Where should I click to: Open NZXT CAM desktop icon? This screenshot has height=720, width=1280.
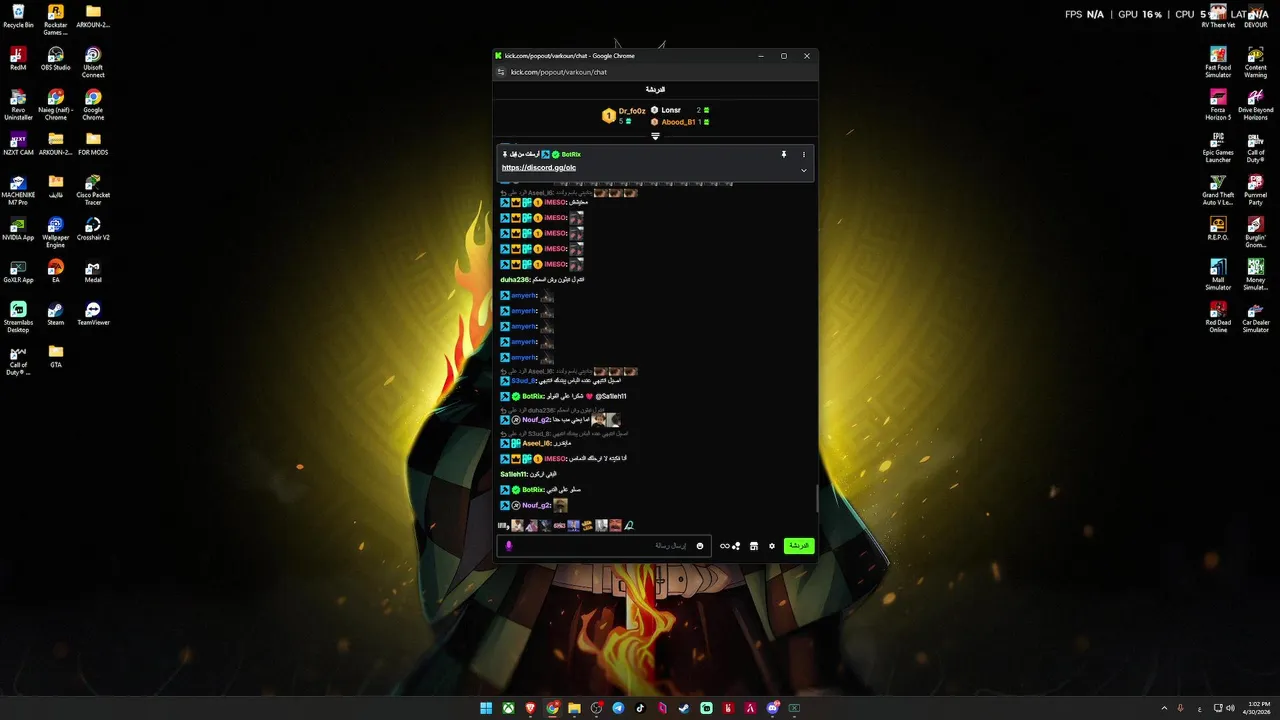[x=18, y=144]
